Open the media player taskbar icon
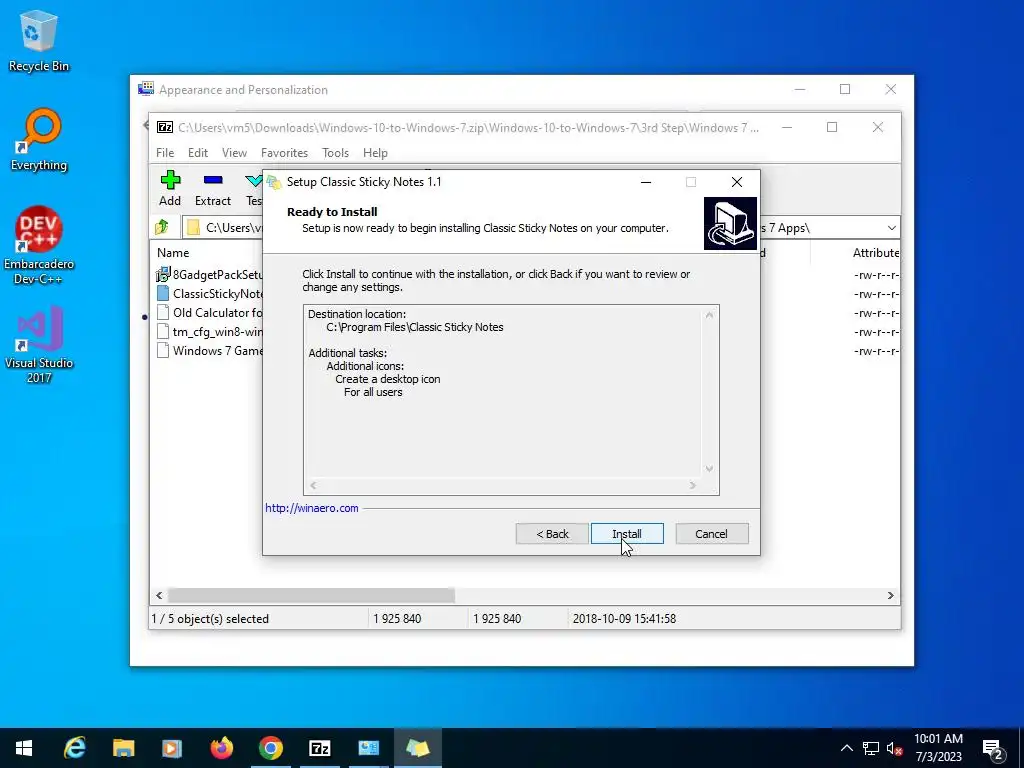1024x768 pixels. tap(172, 748)
